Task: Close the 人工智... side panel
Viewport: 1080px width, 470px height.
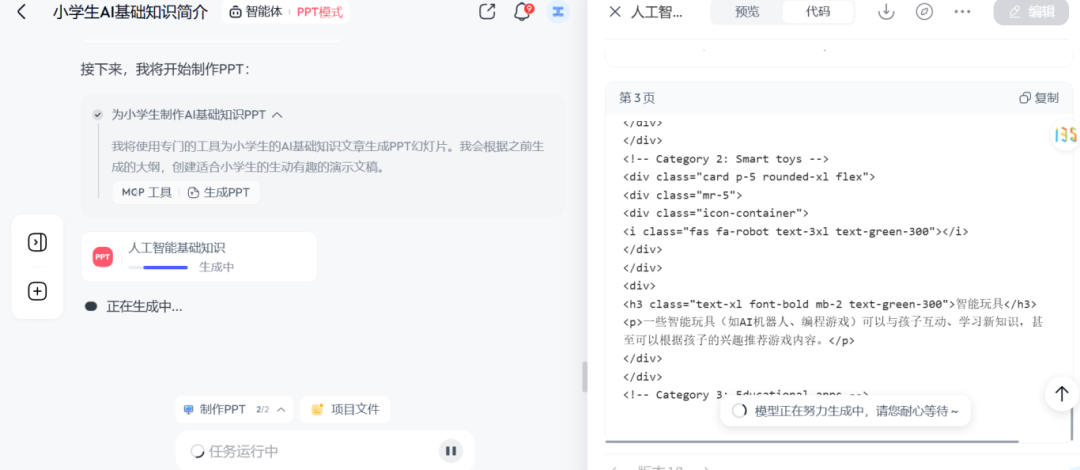Action: pos(615,12)
